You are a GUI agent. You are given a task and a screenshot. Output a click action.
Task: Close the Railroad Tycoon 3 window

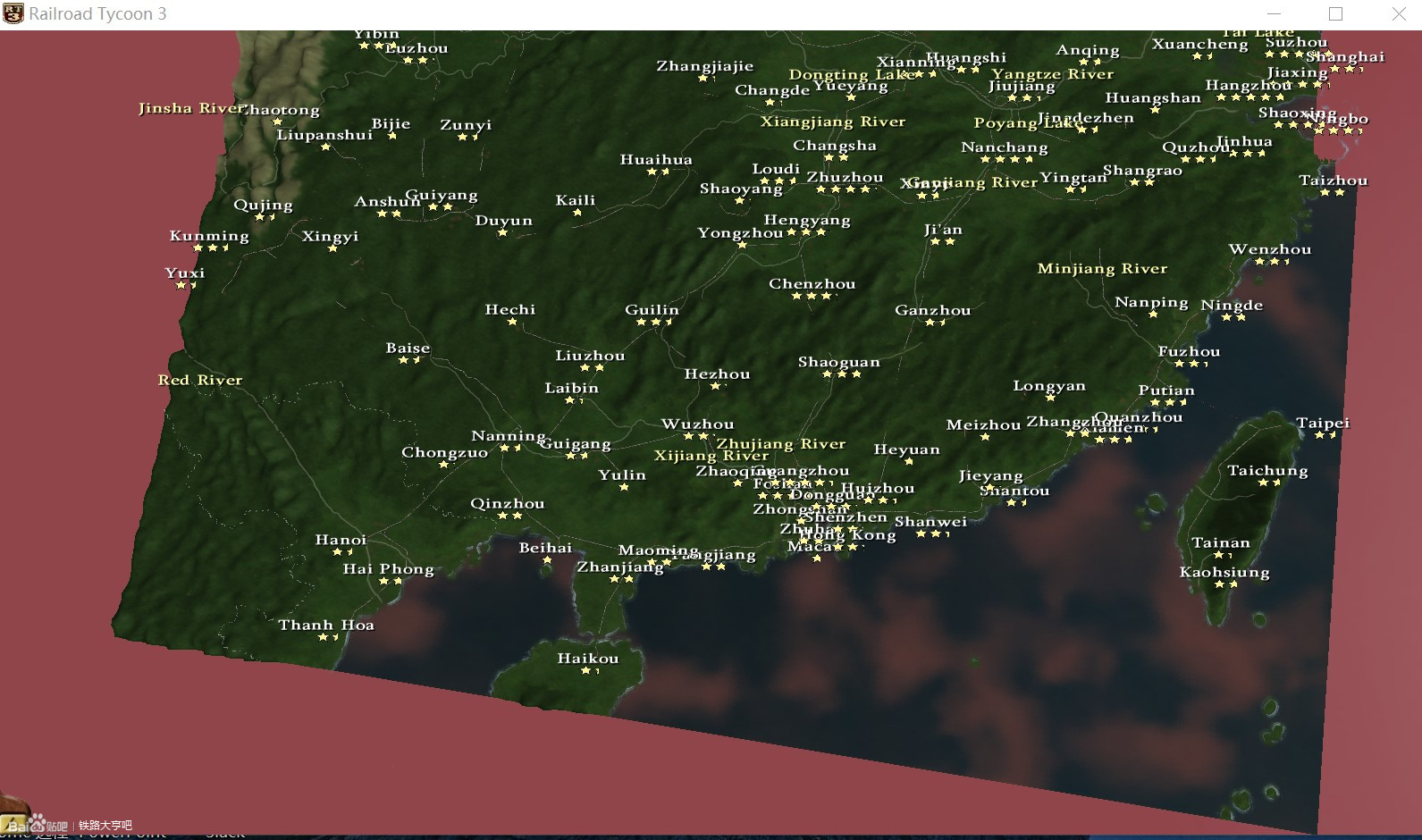click(x=1399, y=13)
